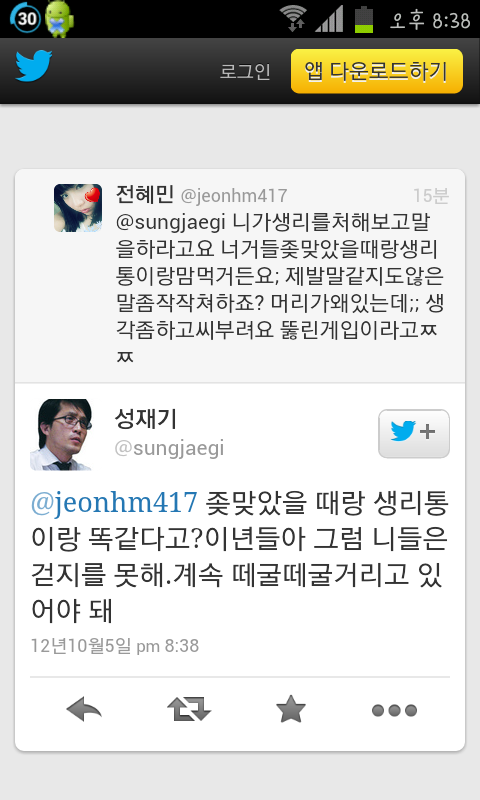Click the 12년10월5일 pm 8:38 timestamp
Viewport: 480px width, 800px height.
click(x=115, y=646)
